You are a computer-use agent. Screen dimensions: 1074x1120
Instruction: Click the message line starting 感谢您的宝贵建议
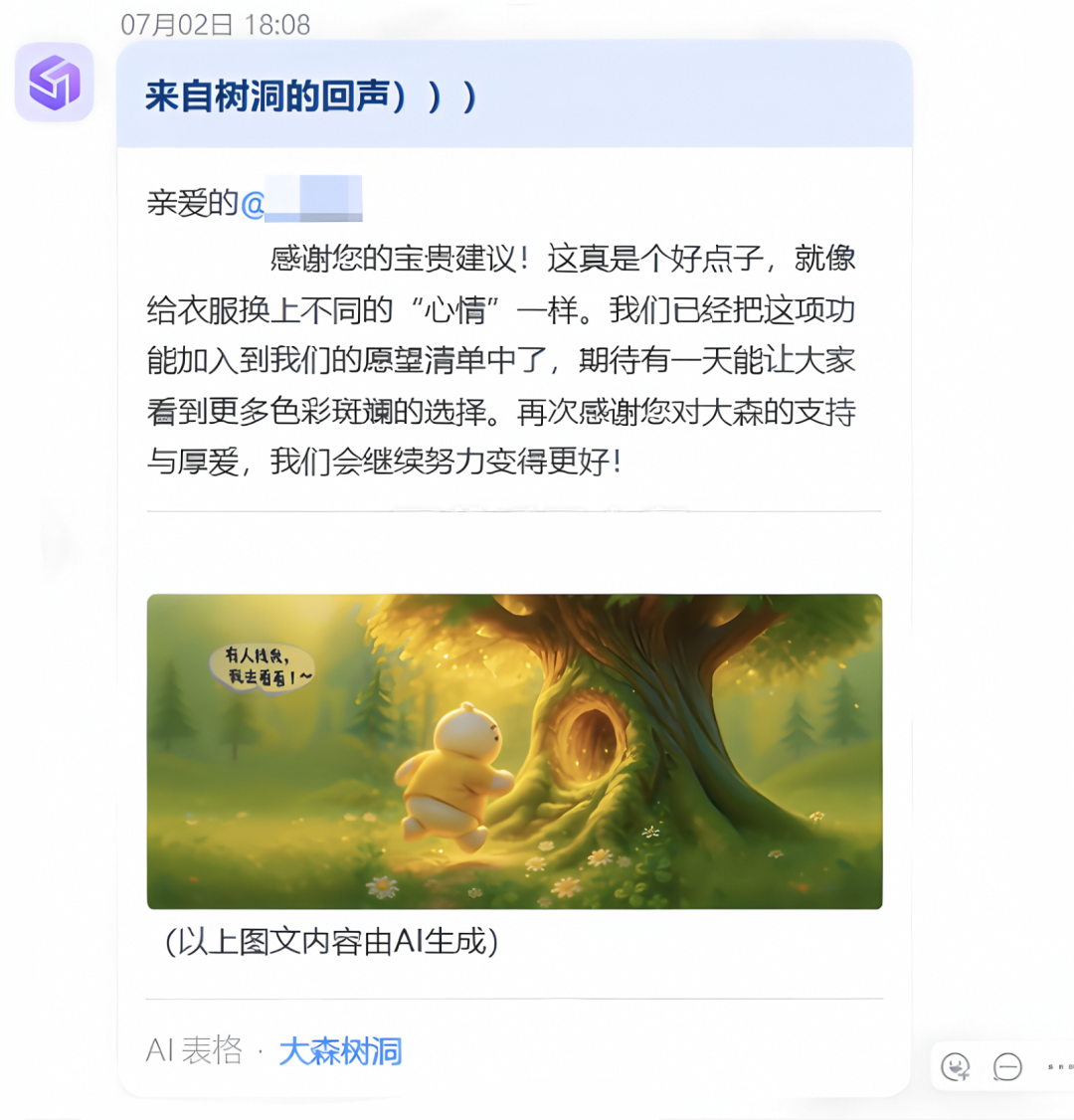click(563, 259)
